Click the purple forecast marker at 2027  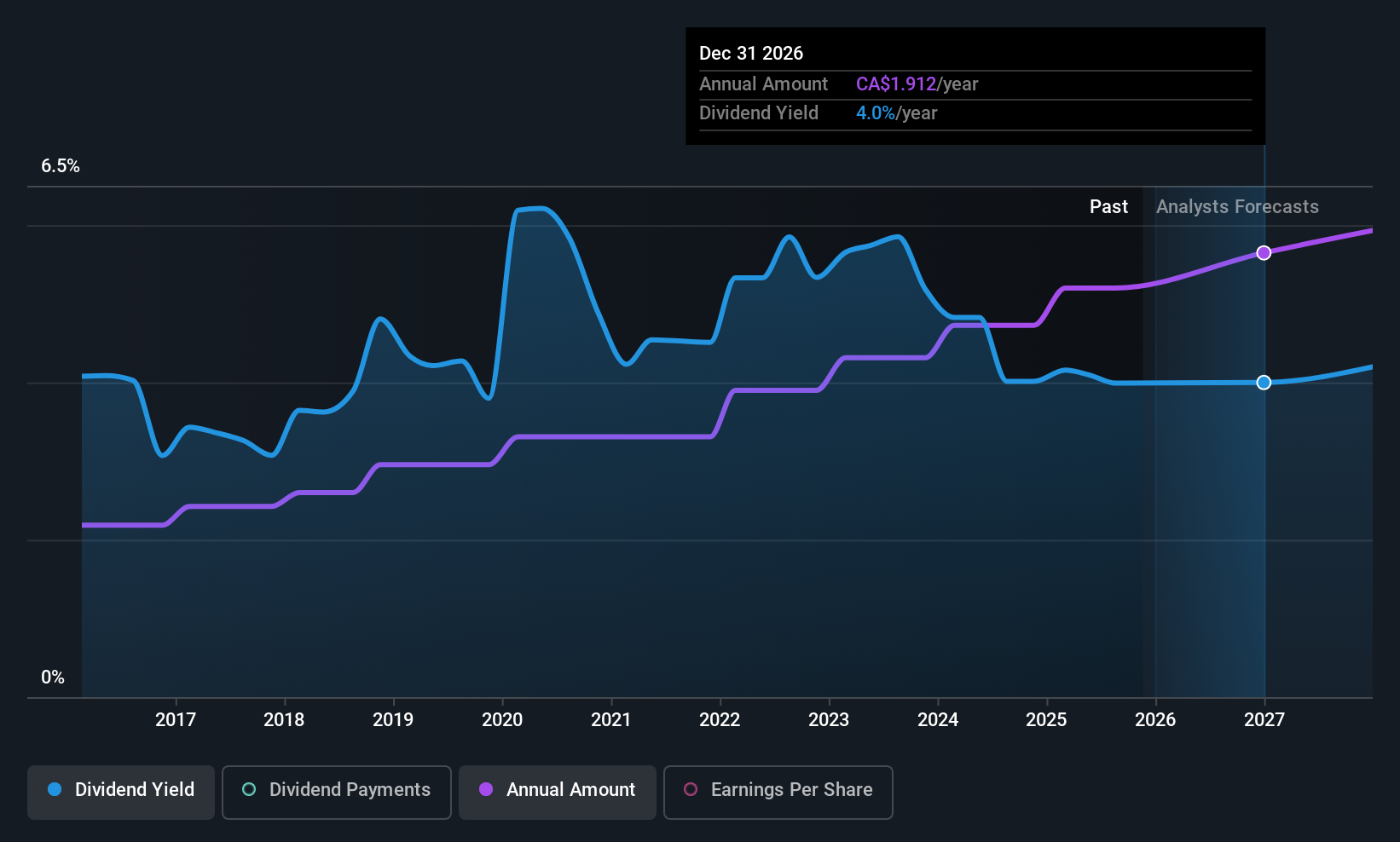point(1264,253)
